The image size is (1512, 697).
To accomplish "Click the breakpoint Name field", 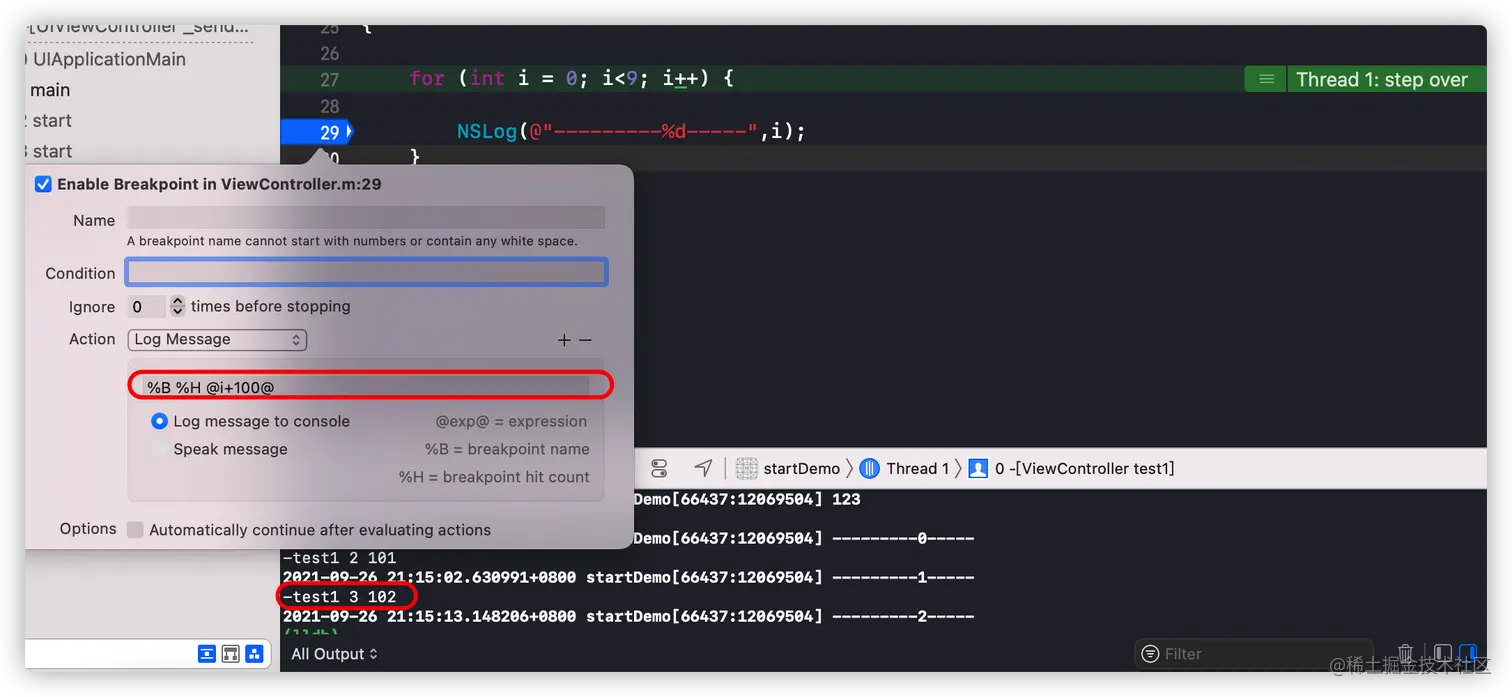I will click(366, 219).
